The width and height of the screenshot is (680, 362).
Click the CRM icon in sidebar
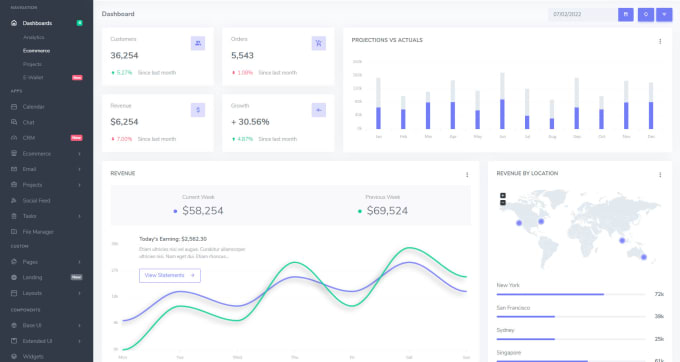14,138
